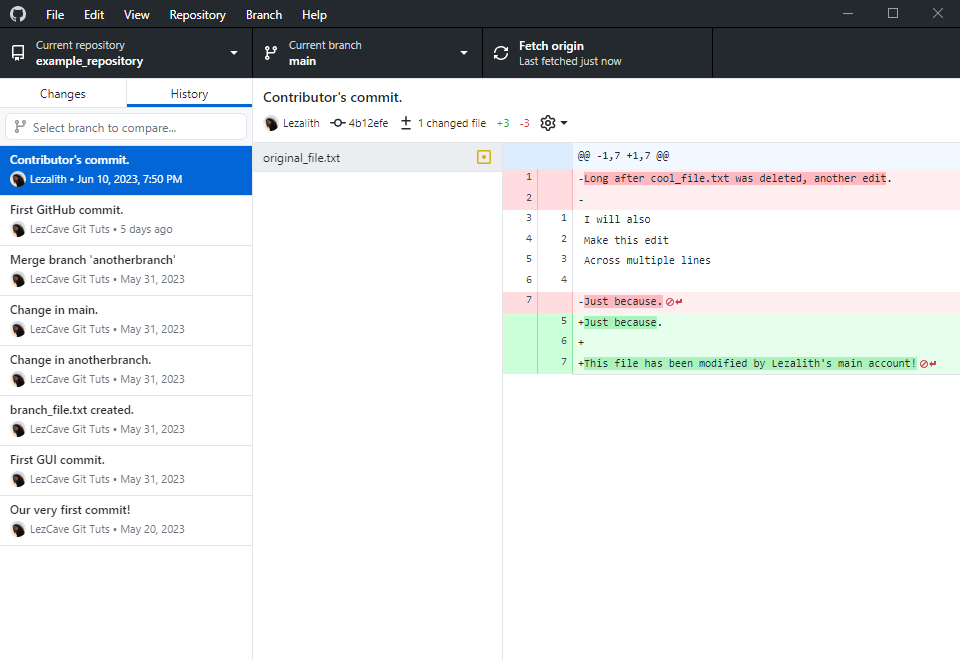
Task: Open the View menu
Action: pos(137,15)
